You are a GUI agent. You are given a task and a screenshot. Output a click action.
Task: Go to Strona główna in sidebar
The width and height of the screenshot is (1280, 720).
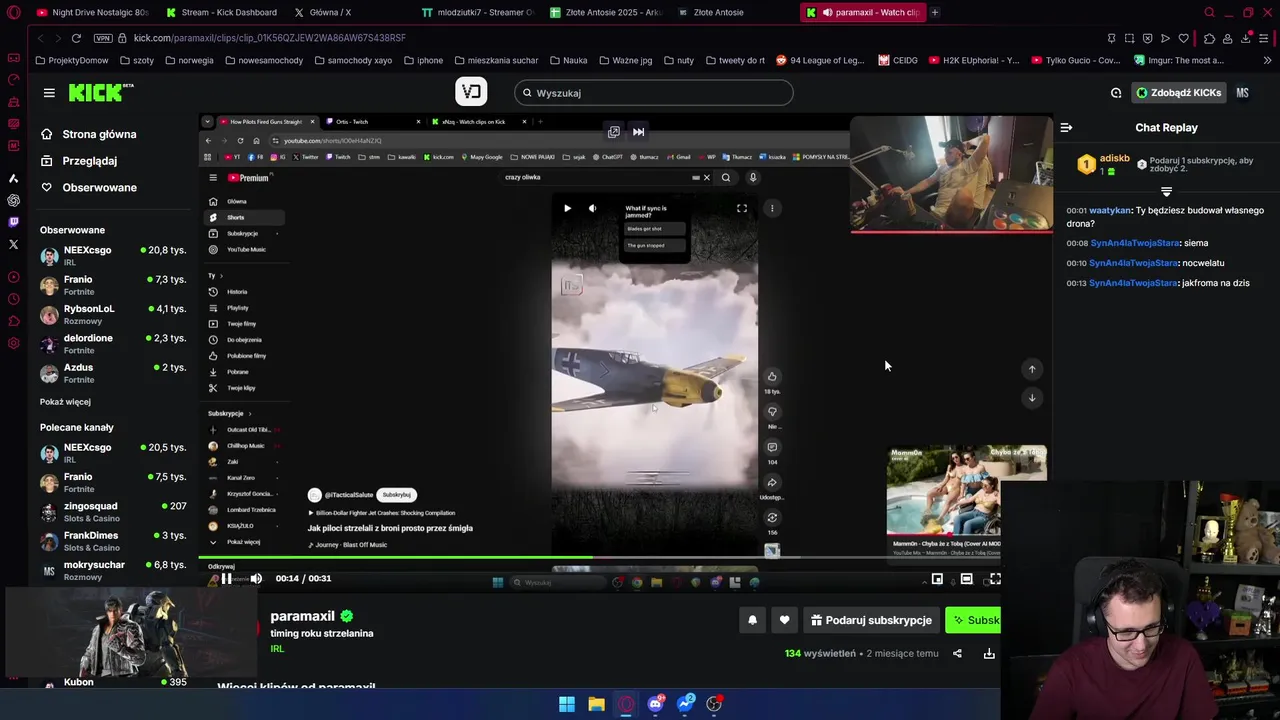[x=88, y=134]
